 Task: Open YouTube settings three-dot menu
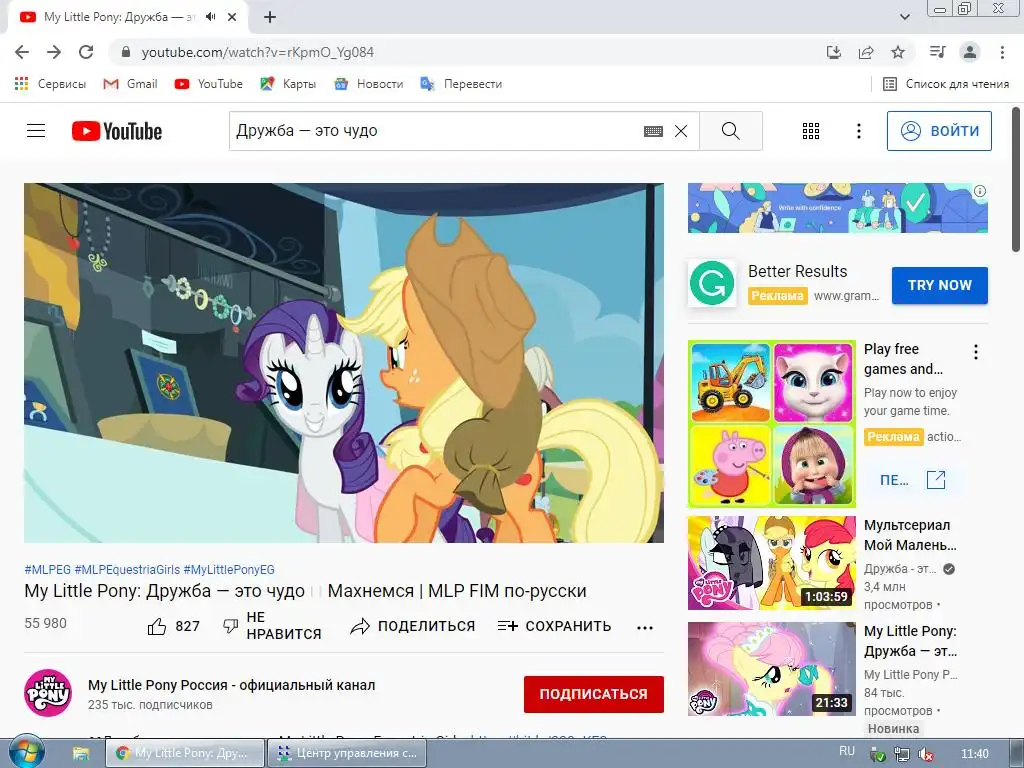click(859, 131)
